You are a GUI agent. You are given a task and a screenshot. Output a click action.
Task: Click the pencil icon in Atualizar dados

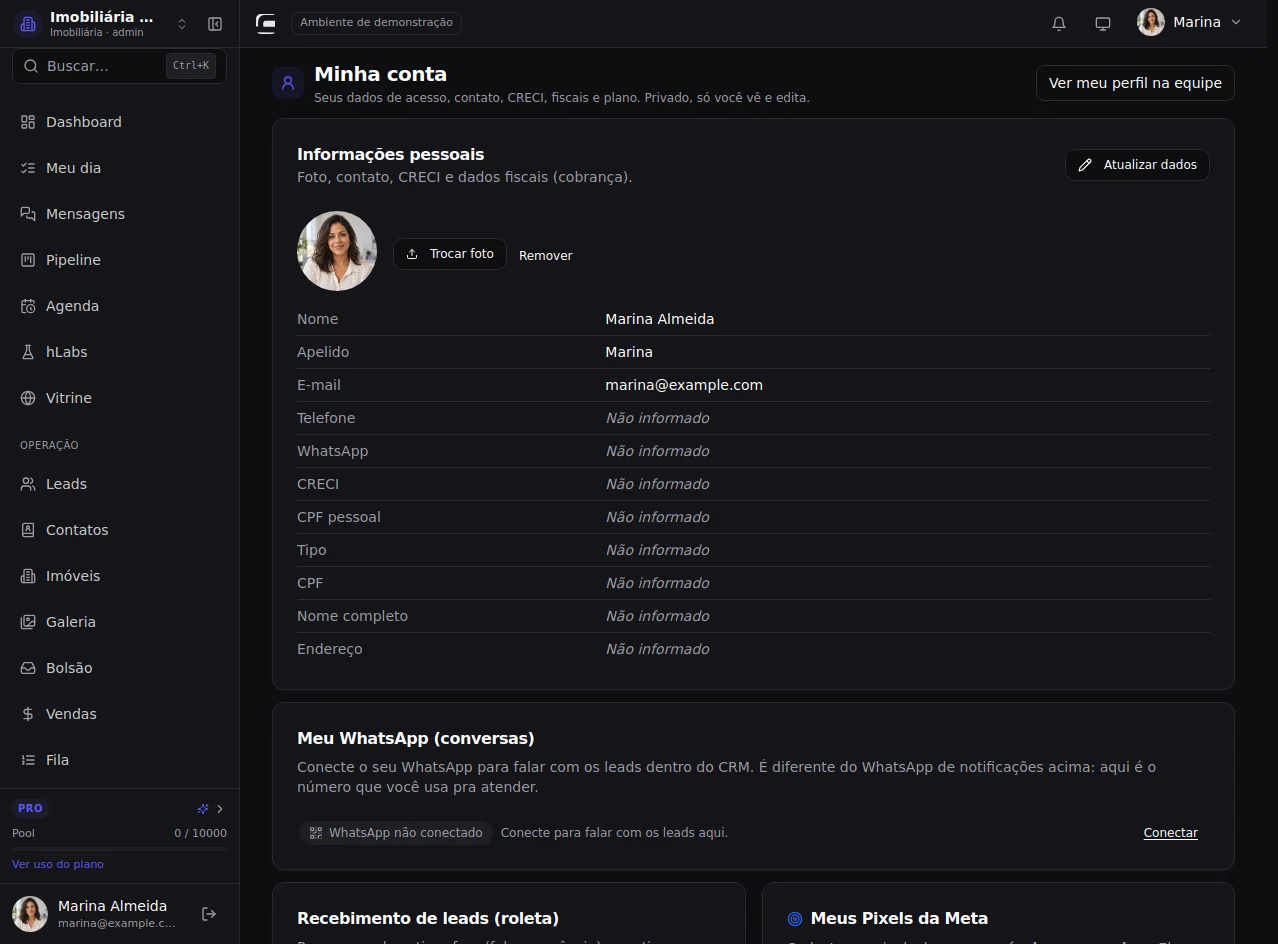(x=1085, y=165)
